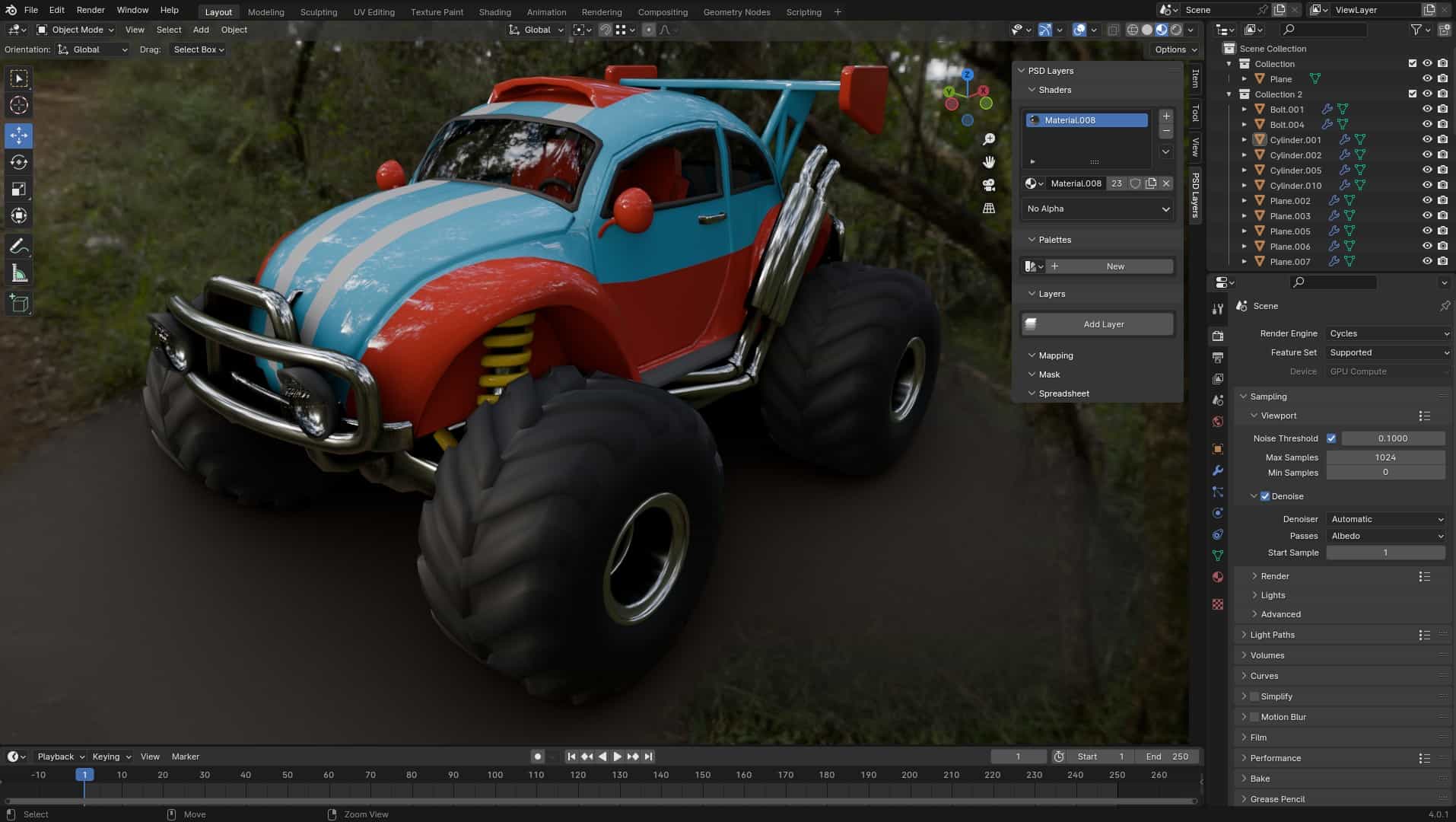Open the Render Engine dropdown

tap(1388, 333)
